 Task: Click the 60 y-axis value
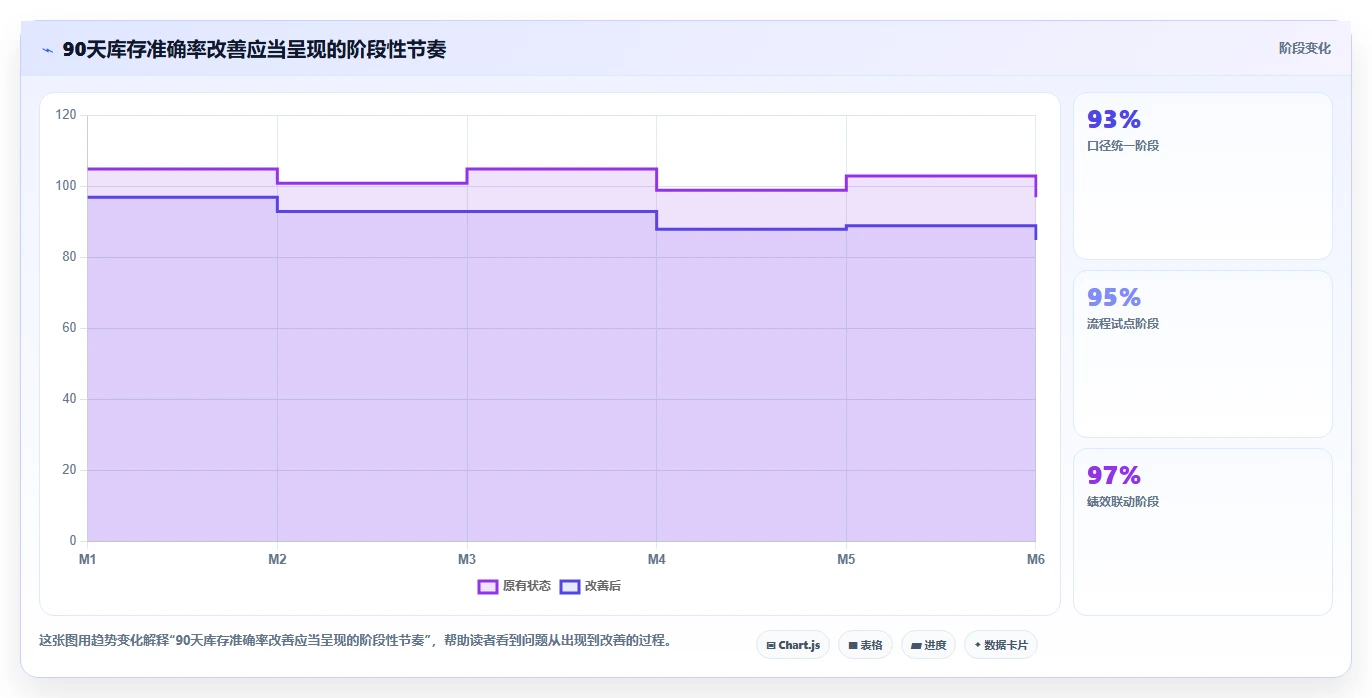click(69, 328)
